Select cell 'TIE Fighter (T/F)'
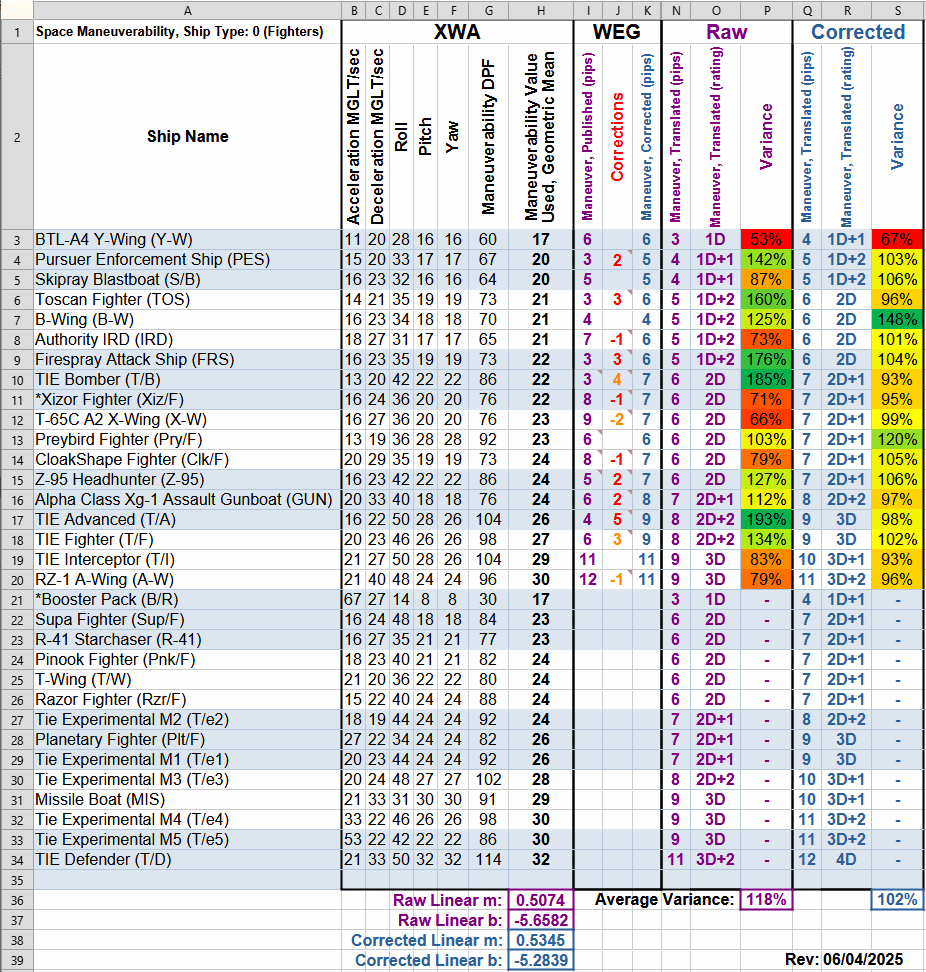 pos(187,539)
